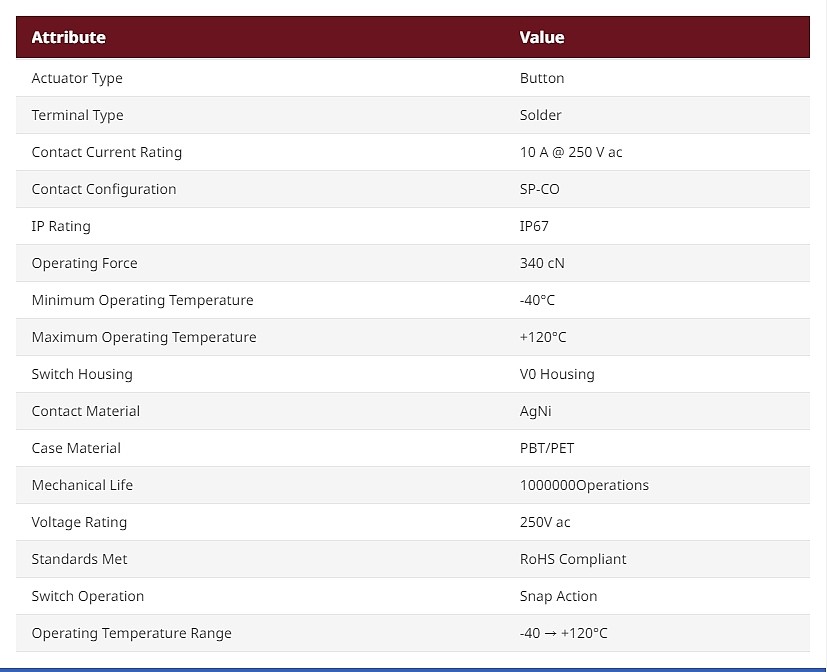827x672 pixels.
Task: Select the +120°C maximum temperature value
Action: coord(543,337)
